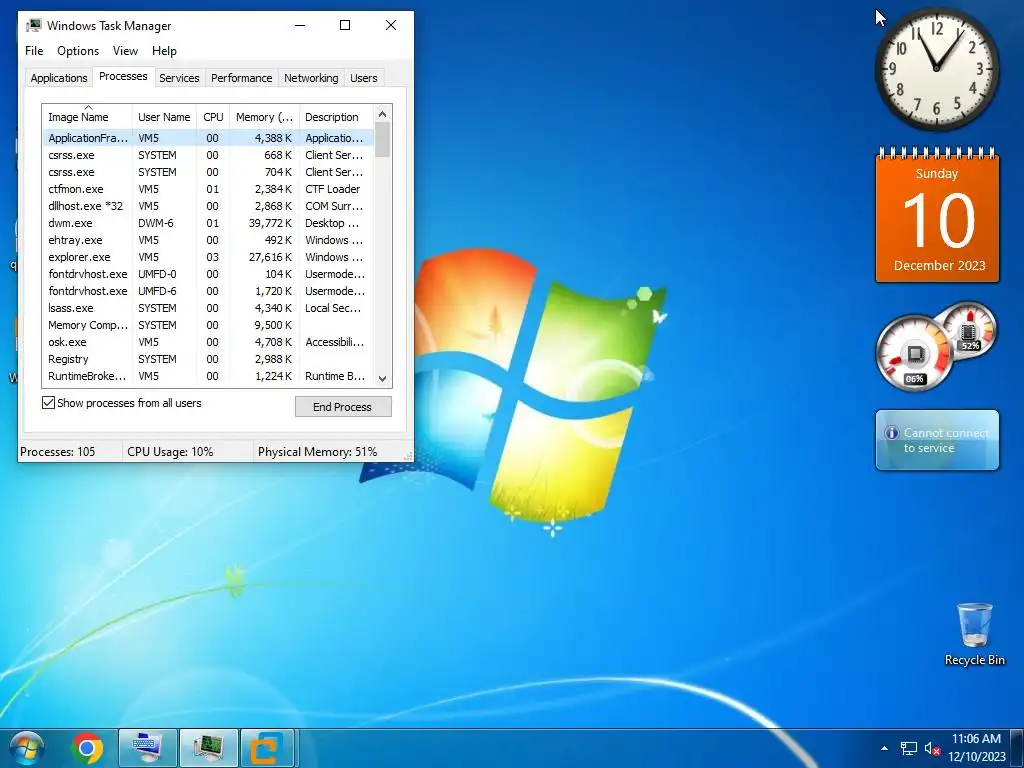The height and width of the screenshot is (768, 1024).
Task: Switch to the Users tab
Action: point(363,78)
